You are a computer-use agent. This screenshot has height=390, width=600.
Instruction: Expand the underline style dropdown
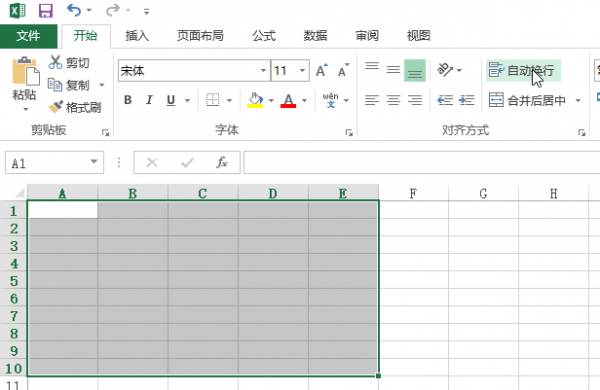tap(188, 101)
